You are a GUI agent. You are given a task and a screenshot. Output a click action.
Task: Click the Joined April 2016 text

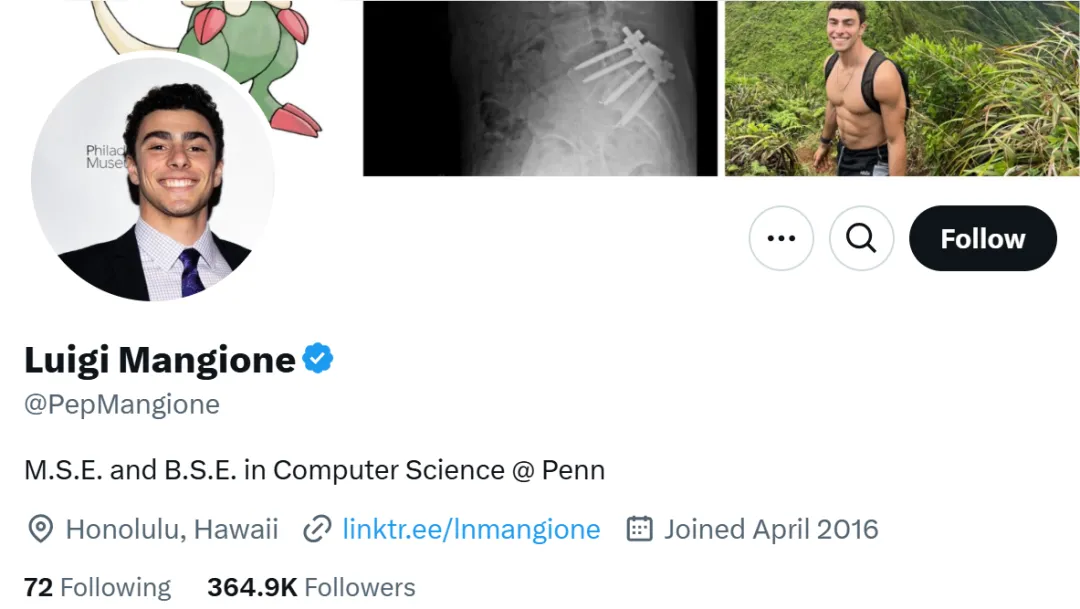coord(771,529)
